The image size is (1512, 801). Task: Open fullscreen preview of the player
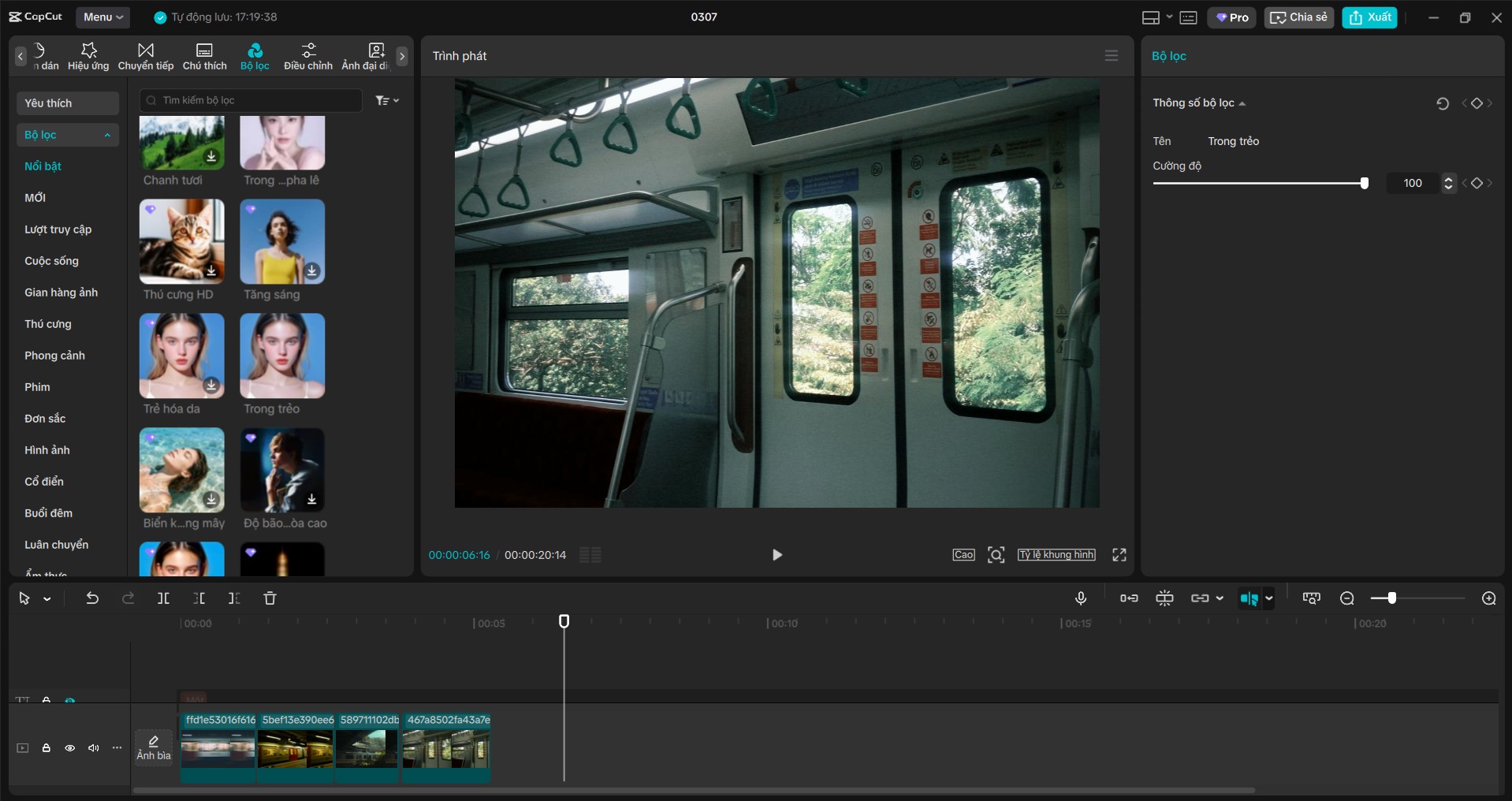pyautogui.click(x=1119, y=555)
